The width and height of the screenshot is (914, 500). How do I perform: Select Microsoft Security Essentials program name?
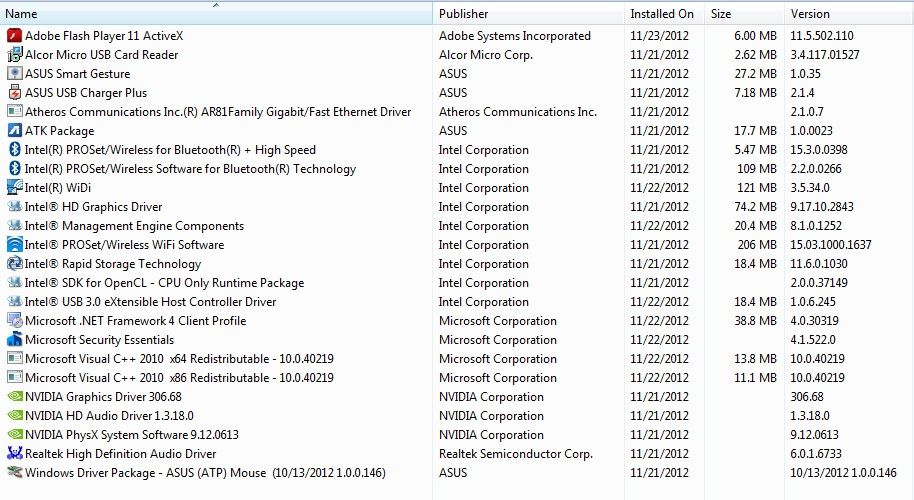[100, 340]
